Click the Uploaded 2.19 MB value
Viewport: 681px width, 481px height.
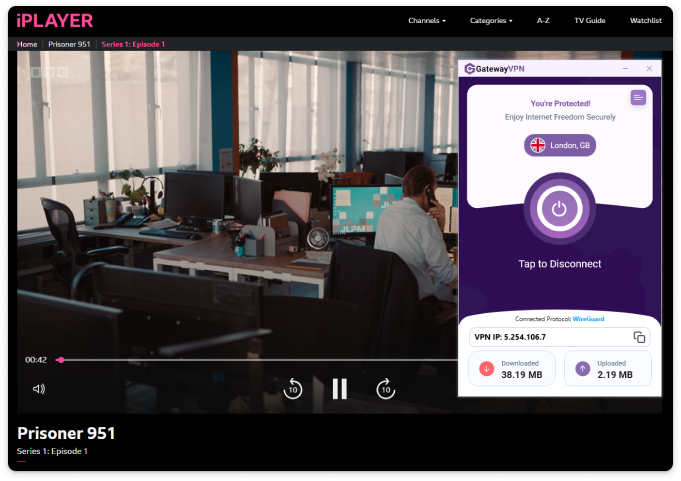coord(615,375)
